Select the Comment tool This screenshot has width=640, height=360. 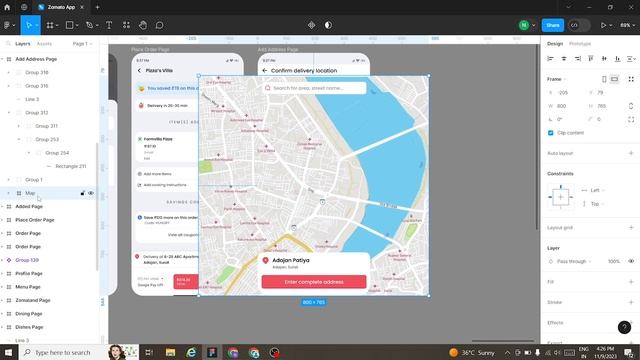tap(160, 25)
